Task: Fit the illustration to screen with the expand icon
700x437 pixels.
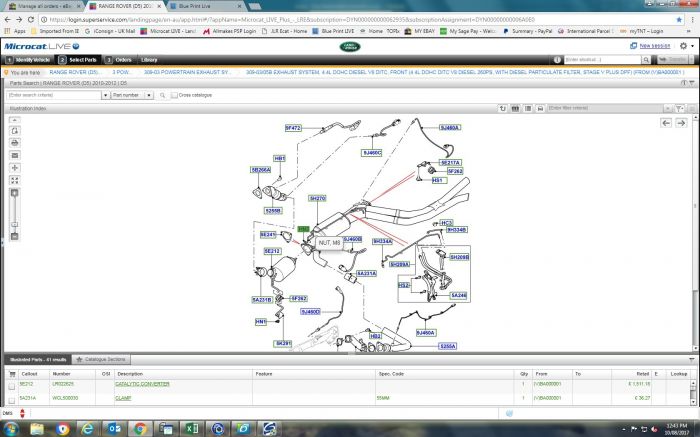Action: pyautogui.click(x=15, y=180)
